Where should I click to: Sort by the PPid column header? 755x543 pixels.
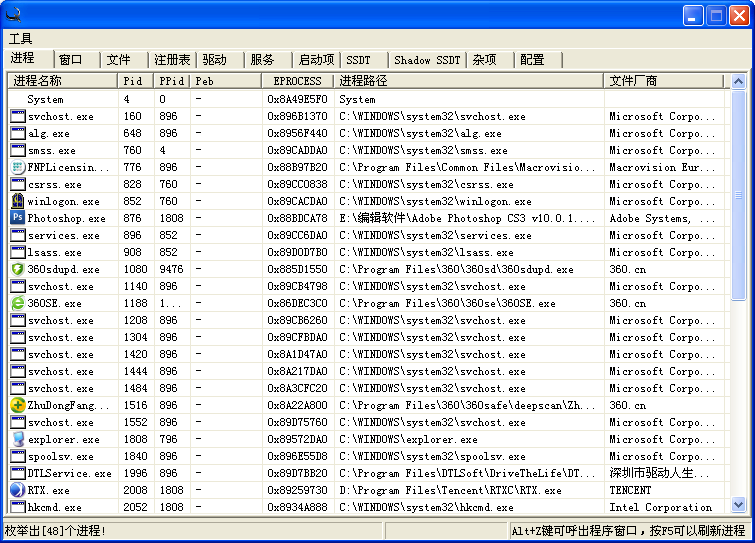[x=172, y=81]
